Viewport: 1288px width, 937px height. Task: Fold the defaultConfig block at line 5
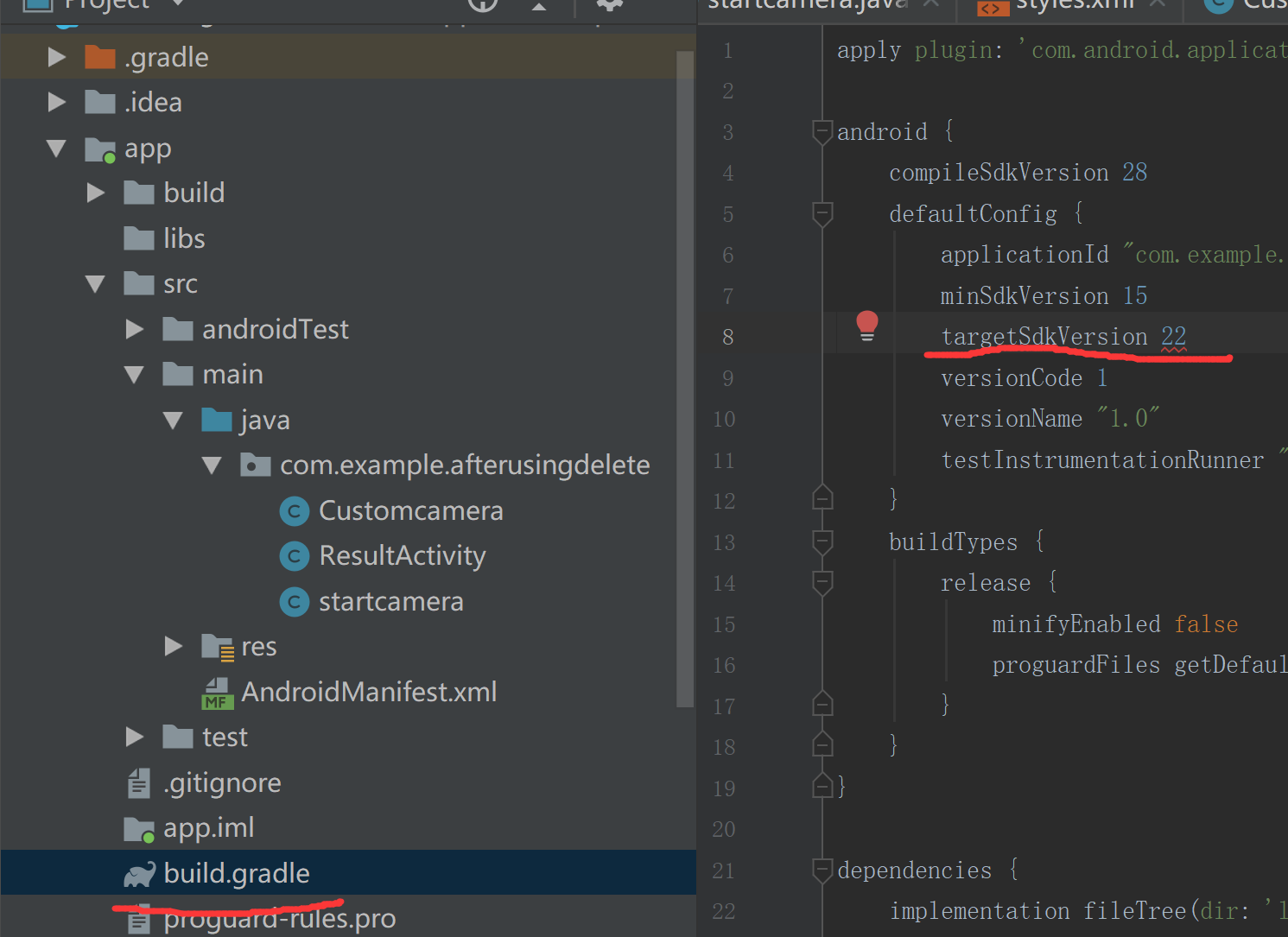822,214
